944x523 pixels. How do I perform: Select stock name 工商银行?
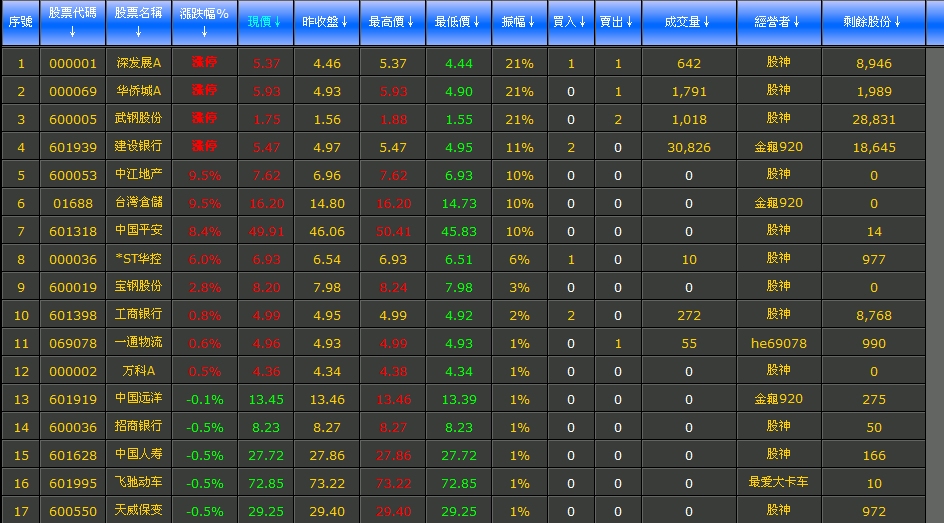[x=138, y=315]
